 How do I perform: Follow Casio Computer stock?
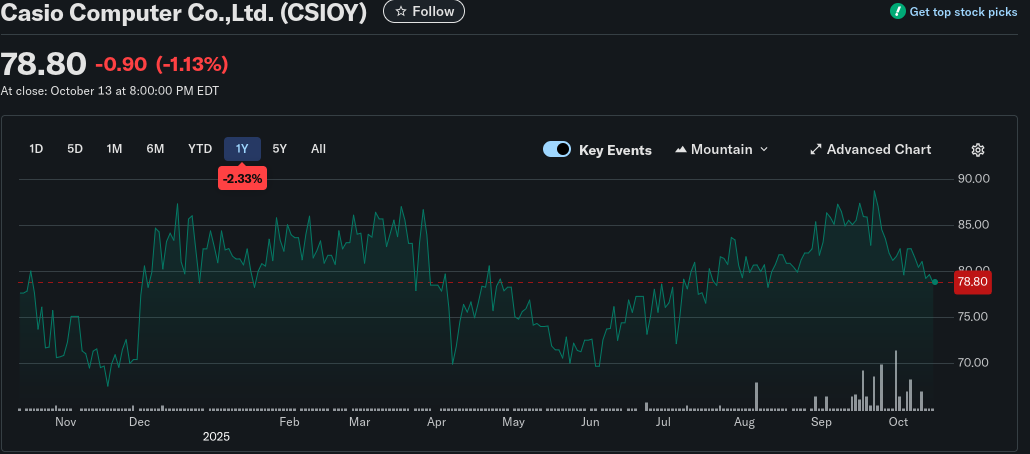click(424, 12)
